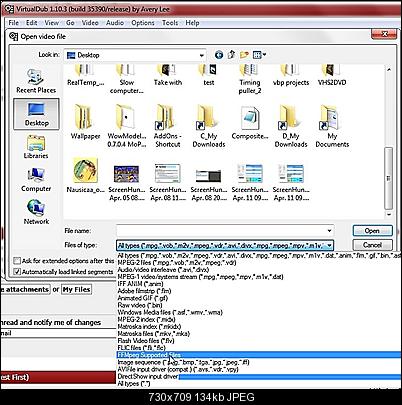Expand the File name dropdown arrow
This screenshot has width=402, height=405.
(x=329, y=231)
